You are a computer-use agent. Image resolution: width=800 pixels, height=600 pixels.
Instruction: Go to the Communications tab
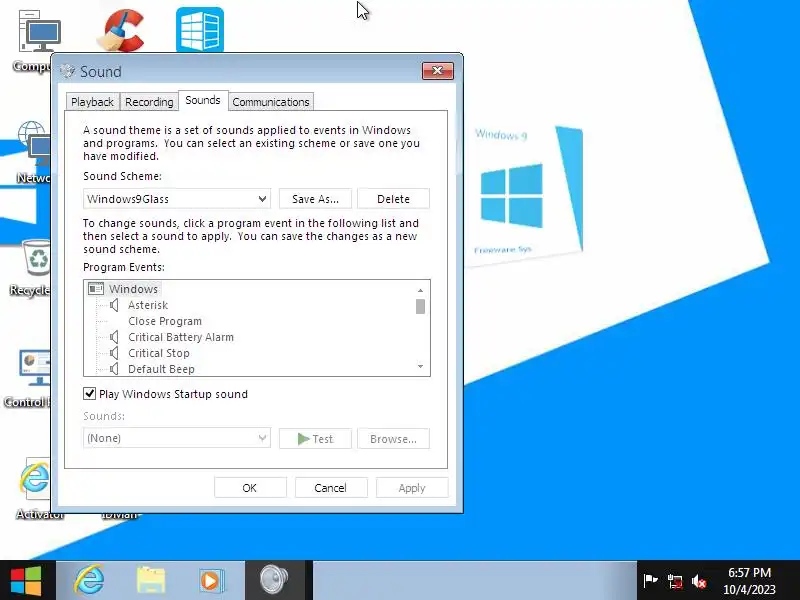tap(270, 102)
